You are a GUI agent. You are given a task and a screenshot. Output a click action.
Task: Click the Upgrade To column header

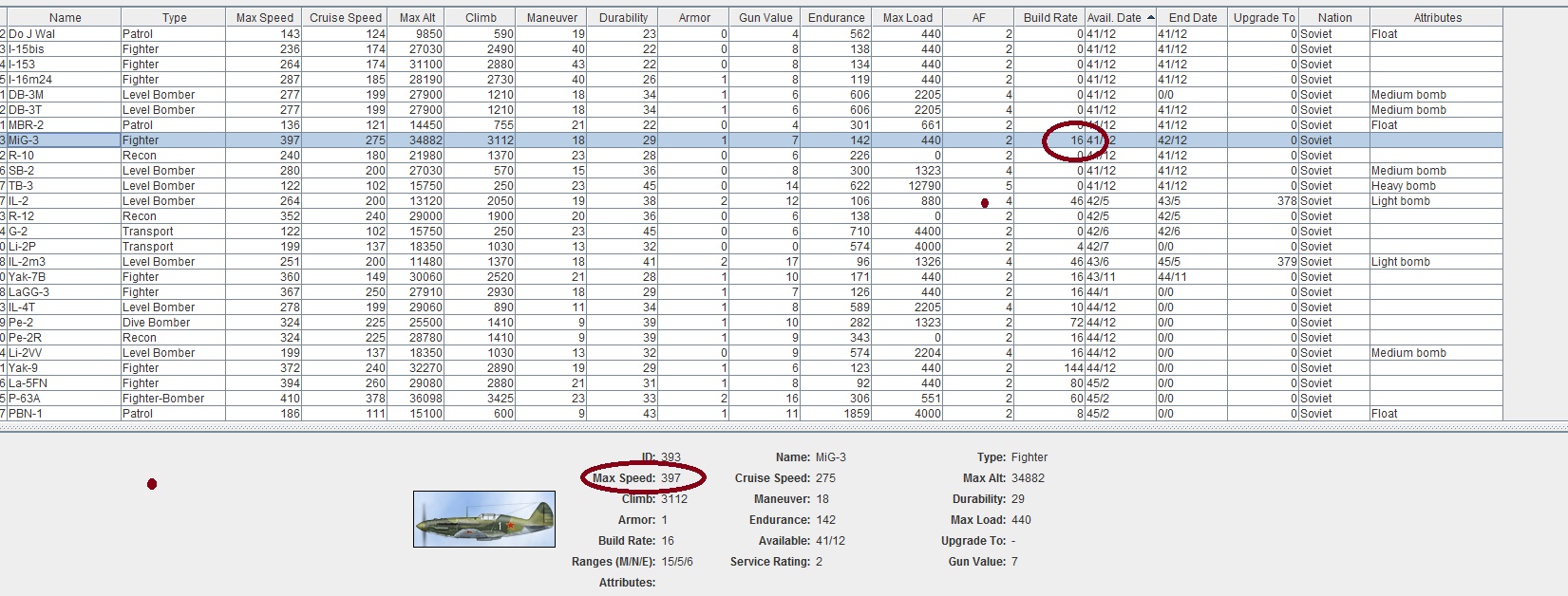(x=1263, y=17)
